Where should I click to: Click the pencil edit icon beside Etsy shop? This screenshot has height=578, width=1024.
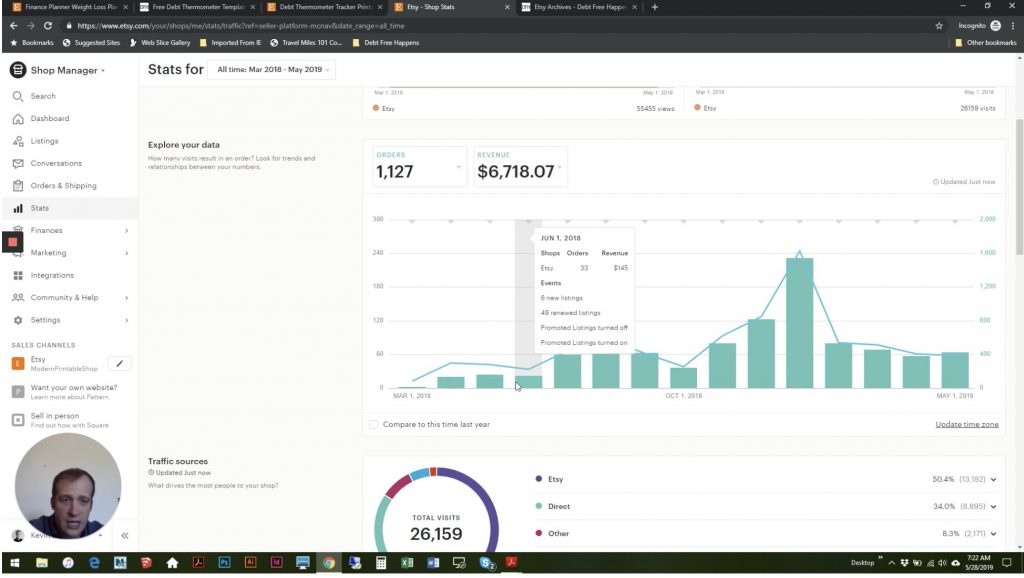[119, 364]
